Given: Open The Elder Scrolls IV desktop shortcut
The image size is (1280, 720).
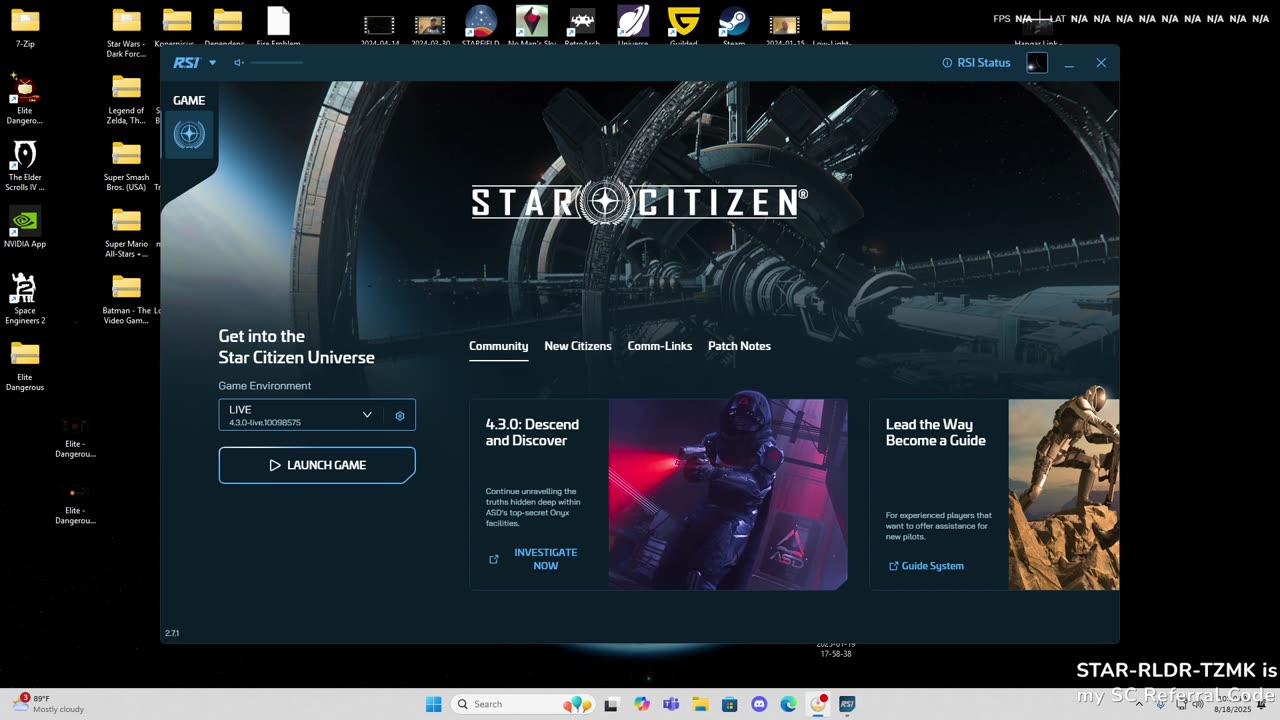Looking at the screenshot, I should click(25, 165).
